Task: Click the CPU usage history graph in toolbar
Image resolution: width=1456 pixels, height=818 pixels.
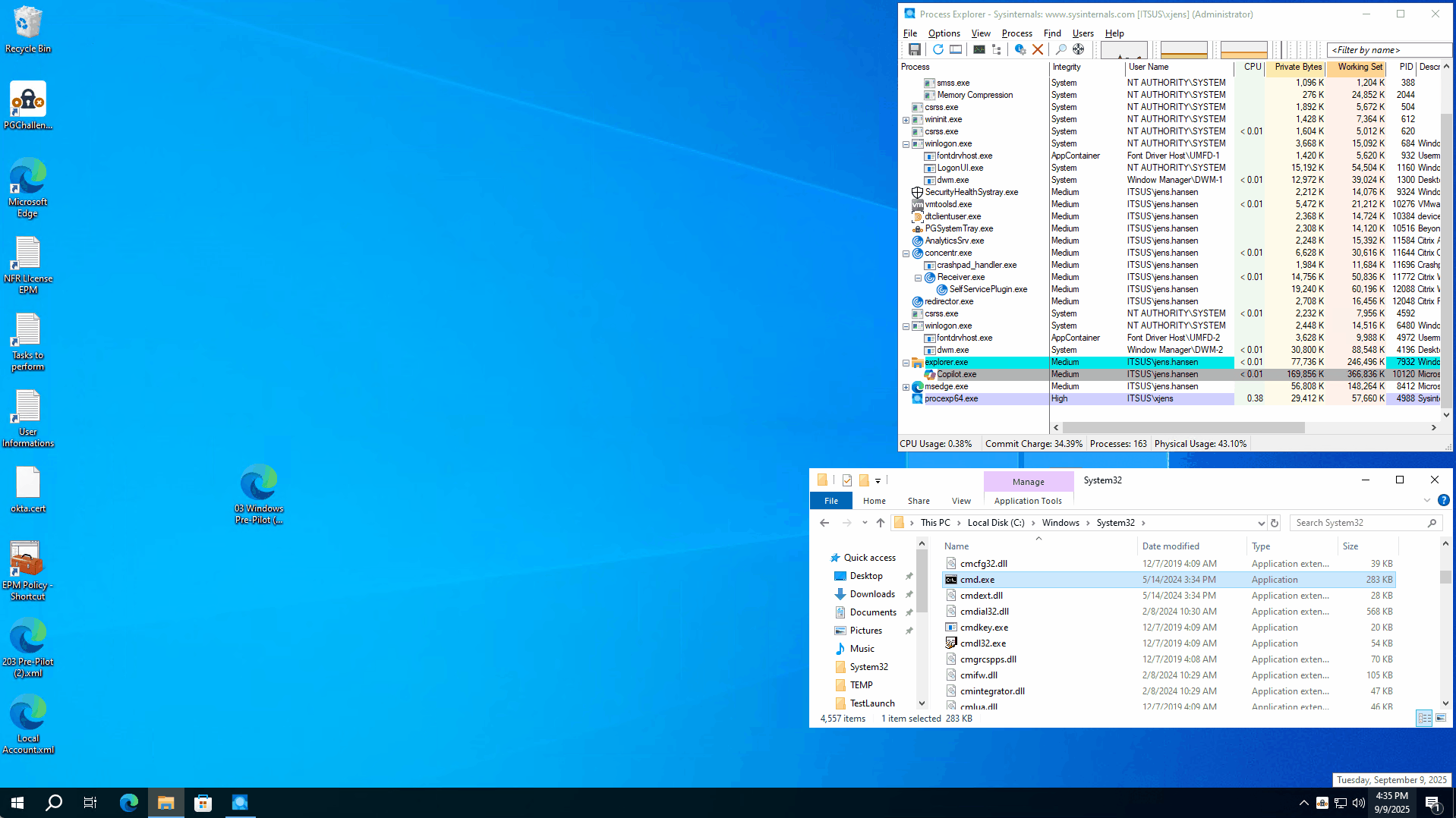Action: pyautogui.click(x=1124, y=50)
